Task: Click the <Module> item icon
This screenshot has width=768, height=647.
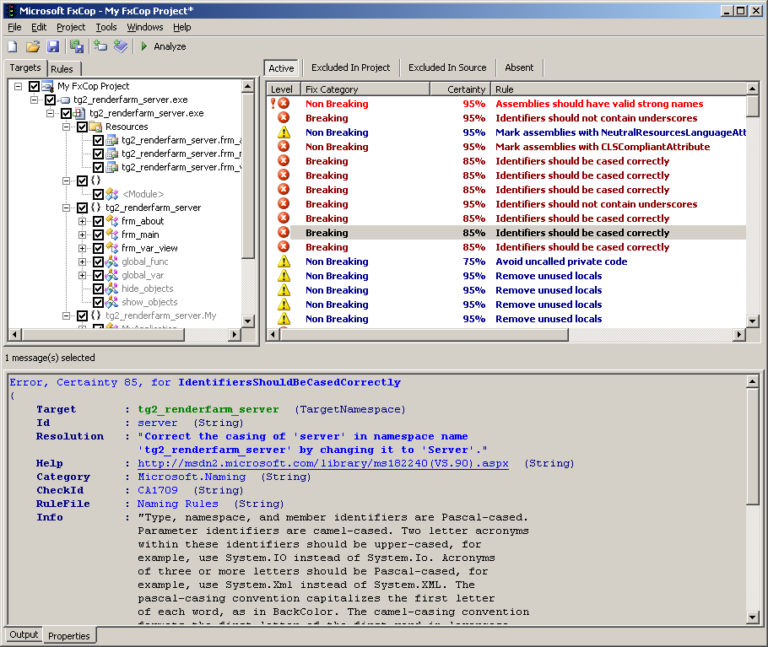Action: pos(112,194)
